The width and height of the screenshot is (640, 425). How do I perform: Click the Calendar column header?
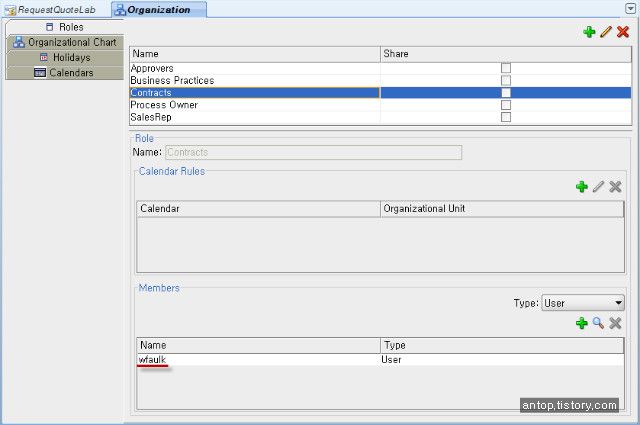point(258,209)
